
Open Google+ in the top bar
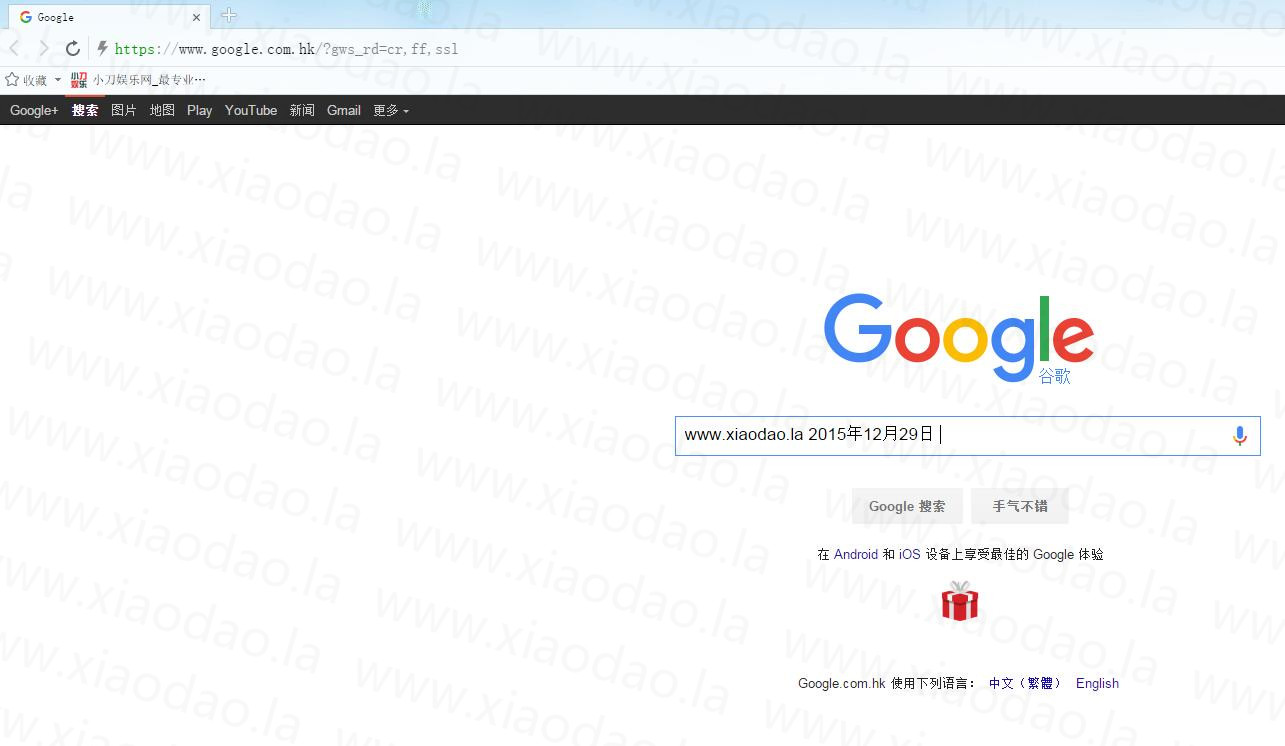tap(34, 110)
